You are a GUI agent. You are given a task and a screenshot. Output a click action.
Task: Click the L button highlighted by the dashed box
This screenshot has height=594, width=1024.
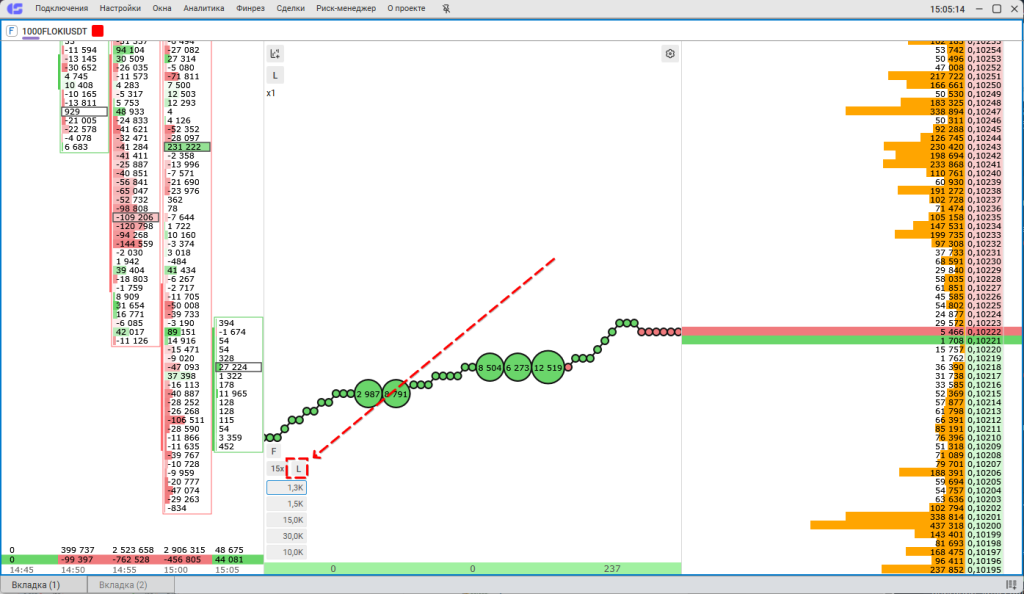tap(298, 468)
